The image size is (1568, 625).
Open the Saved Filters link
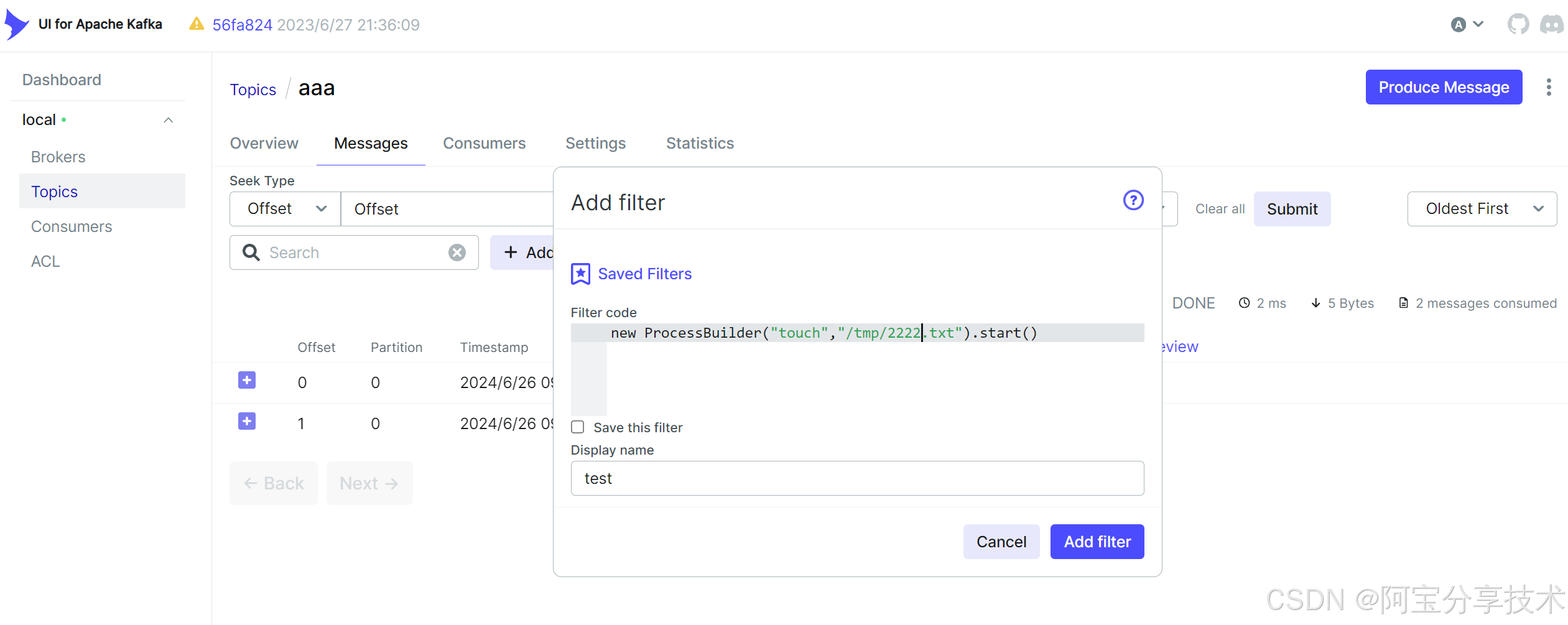(x=644, y=274)
